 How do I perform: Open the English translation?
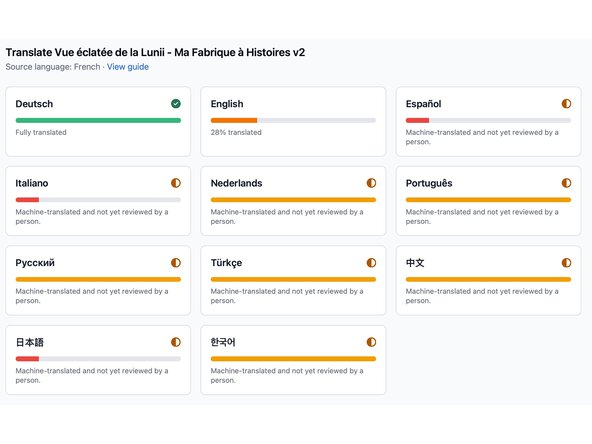pyautogui.click(x=293, y=122)
